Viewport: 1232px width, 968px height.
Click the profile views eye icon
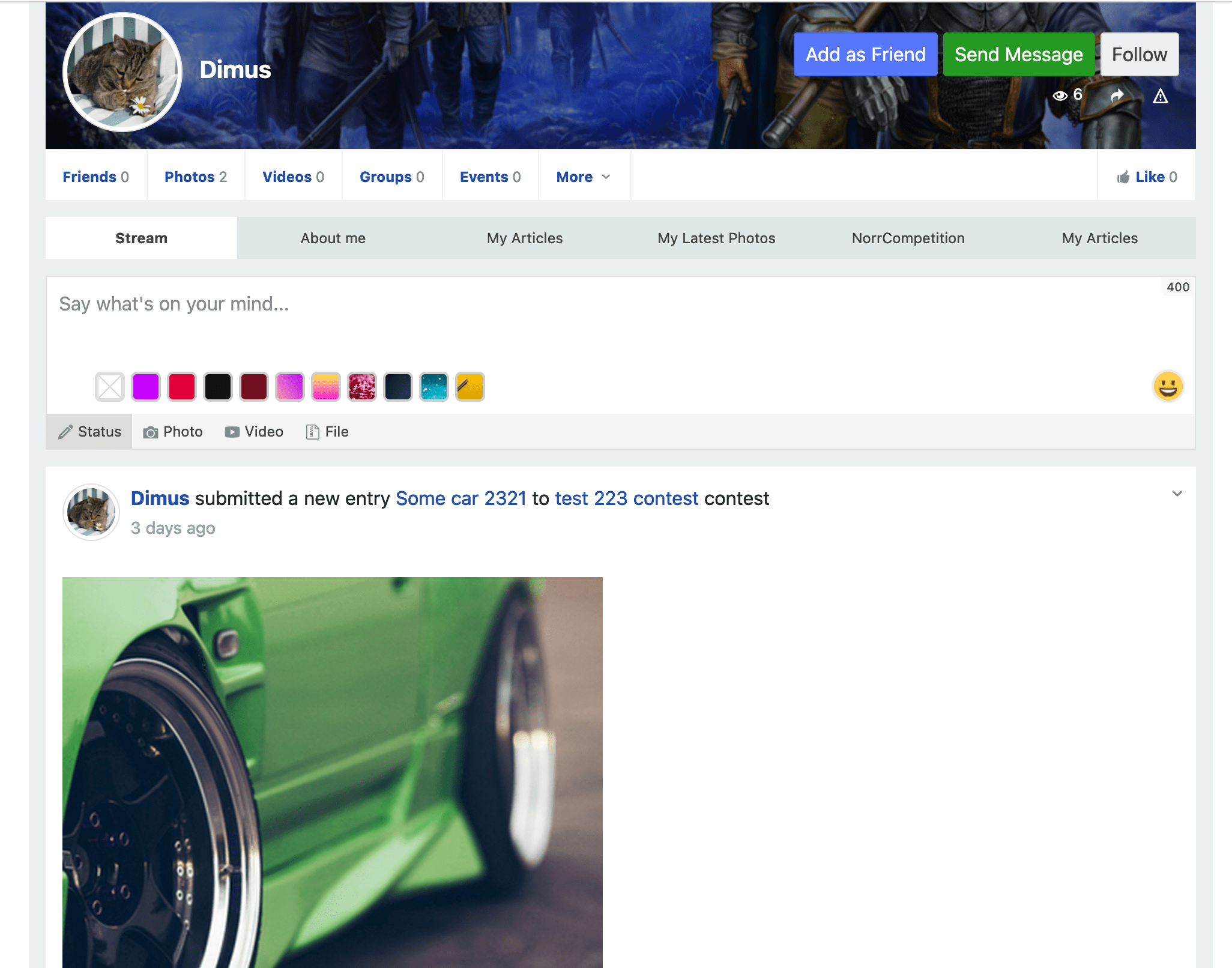(1060, 95)
